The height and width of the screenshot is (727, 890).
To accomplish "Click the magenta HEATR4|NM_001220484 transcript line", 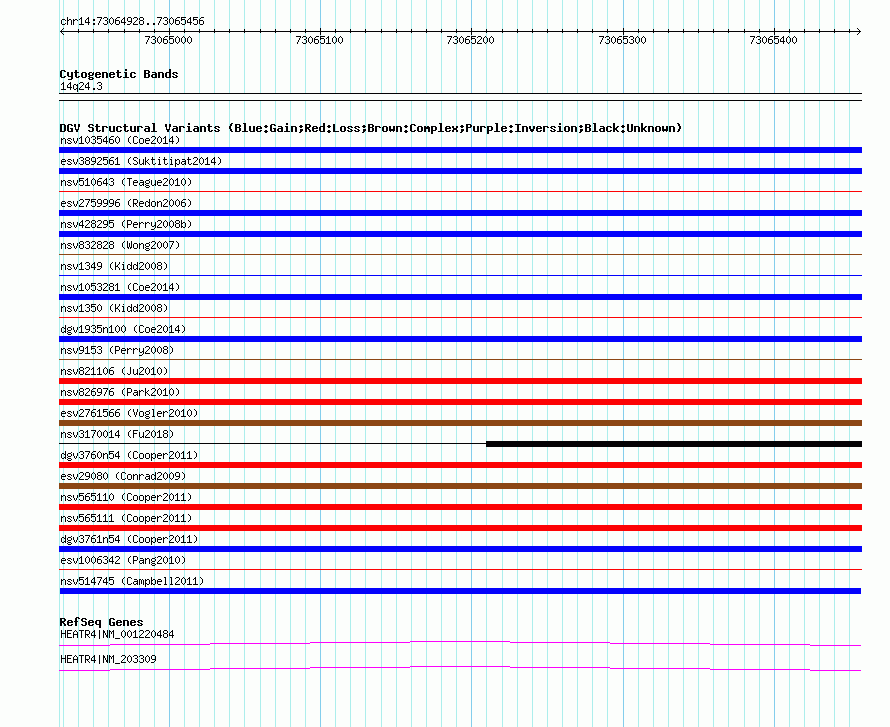I will (x=460, y=643).
